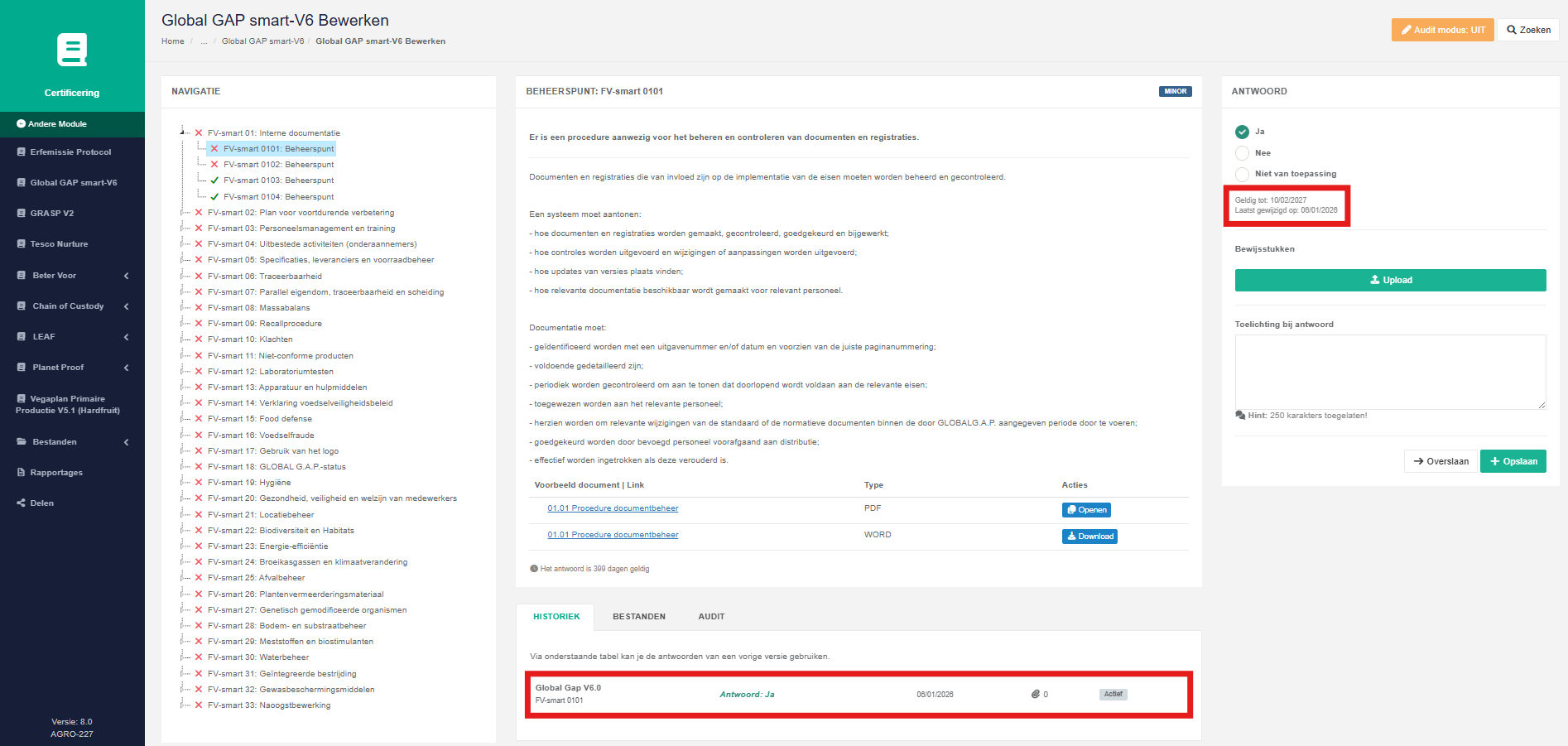1568x746 pixels.
Task: Click the Planet Proof book icon
Action: tap(22, 368)
